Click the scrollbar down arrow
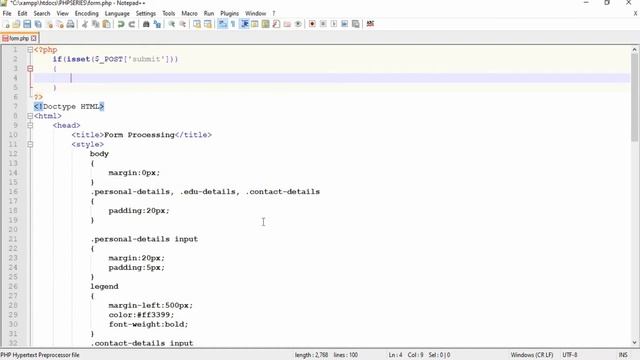The height and width of the screenshot is (360, 640). 634,343
